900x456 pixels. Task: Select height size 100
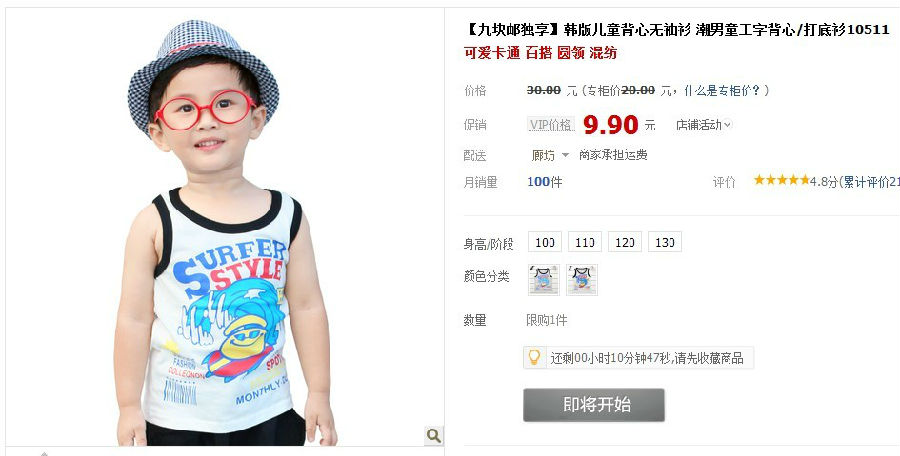coord(545,242)
